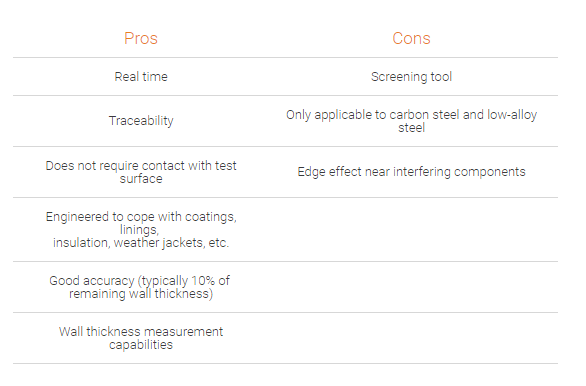586x386 pixels.
Task: Click the word surface in Pros column
Action: tap(141, 179)
